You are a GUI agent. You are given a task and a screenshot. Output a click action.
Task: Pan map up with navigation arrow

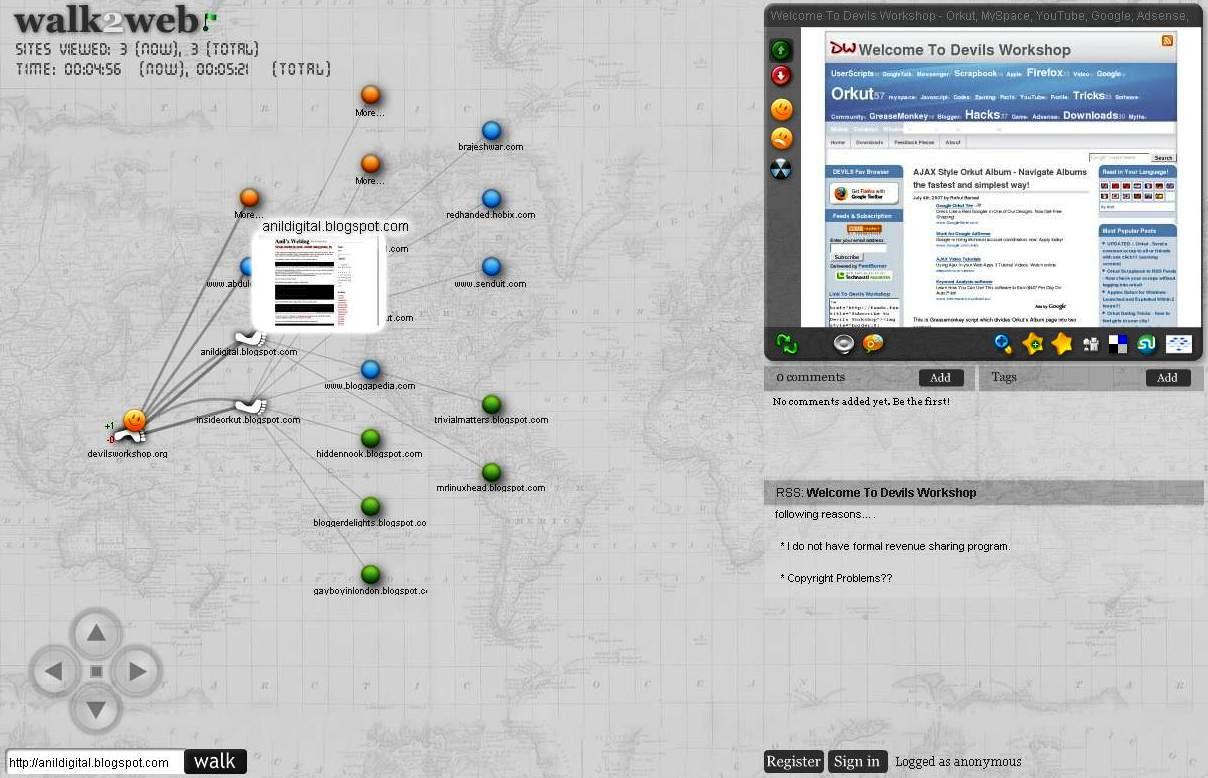coord(96,632)
